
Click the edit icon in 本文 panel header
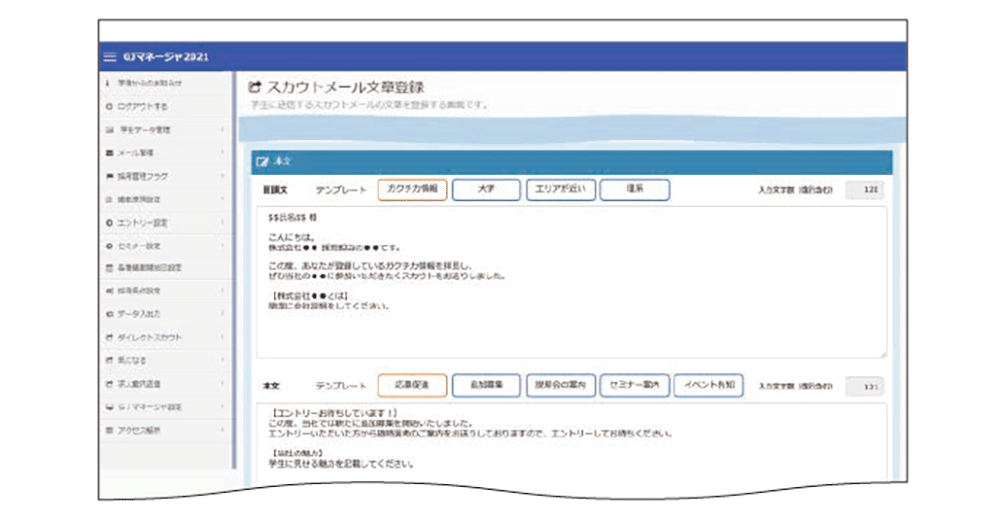tap(262, 161)
